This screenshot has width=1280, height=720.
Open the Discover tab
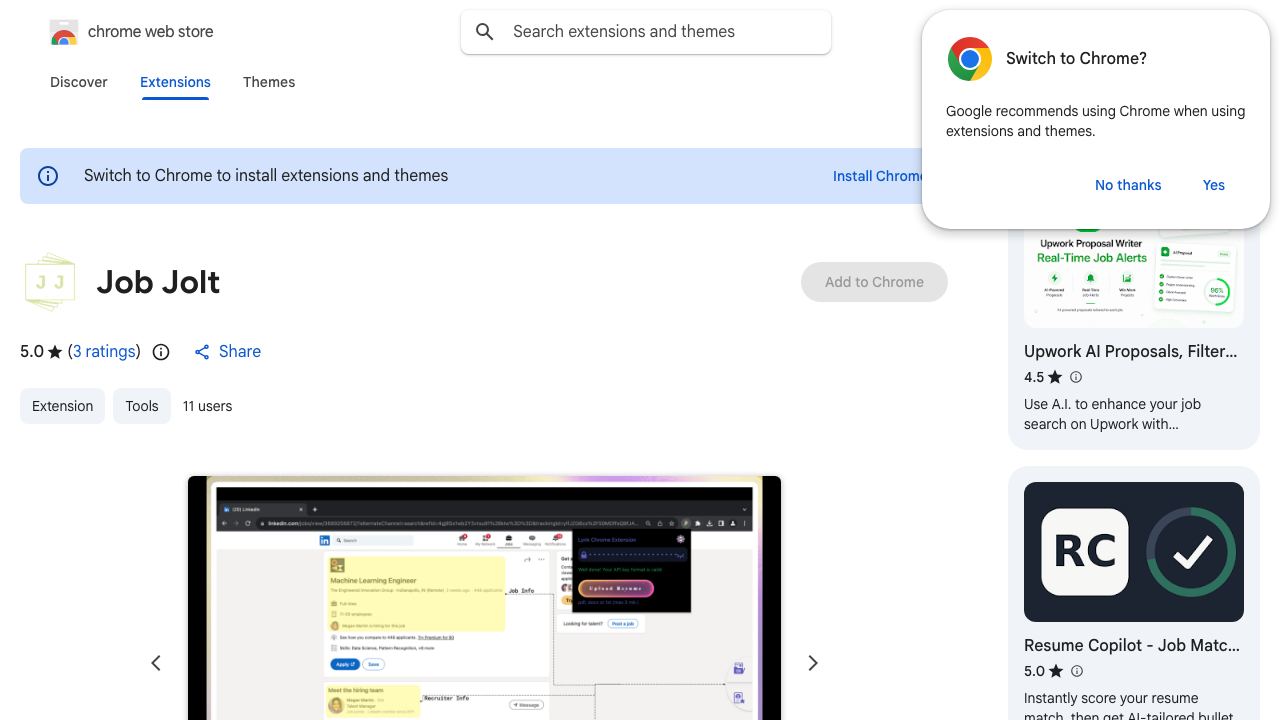pos(79,82)
